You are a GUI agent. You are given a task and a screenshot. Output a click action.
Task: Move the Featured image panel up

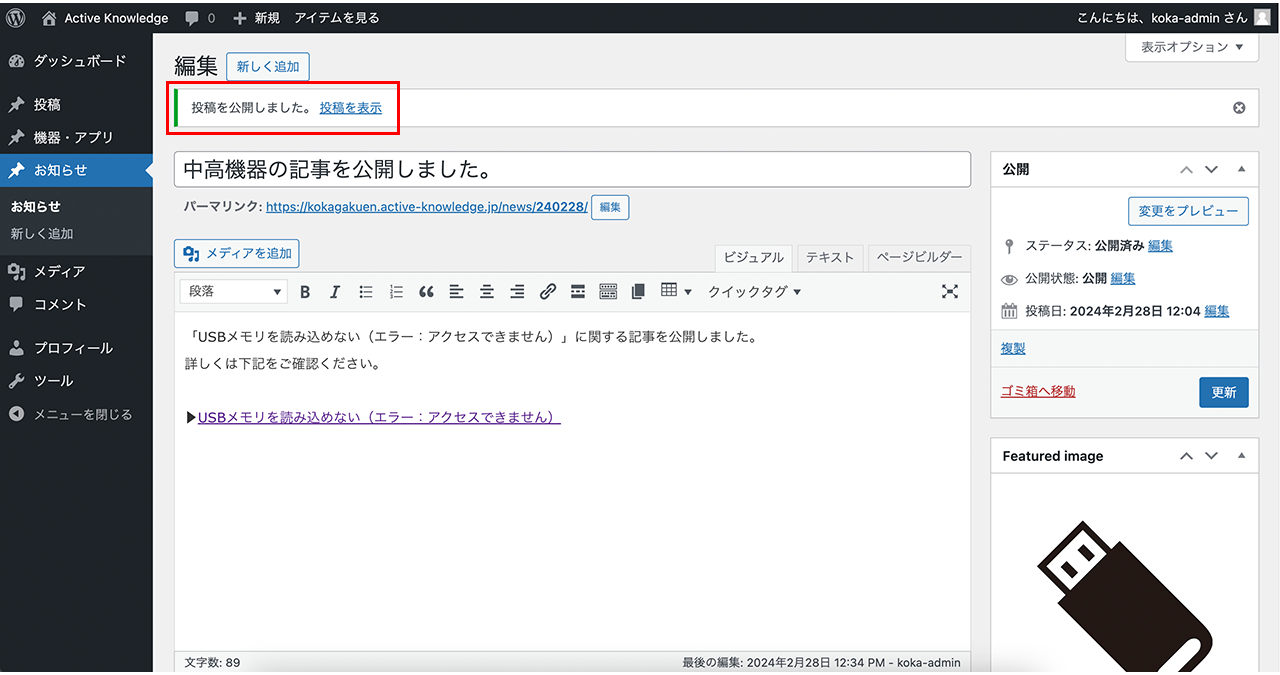tap(1187, 456)
